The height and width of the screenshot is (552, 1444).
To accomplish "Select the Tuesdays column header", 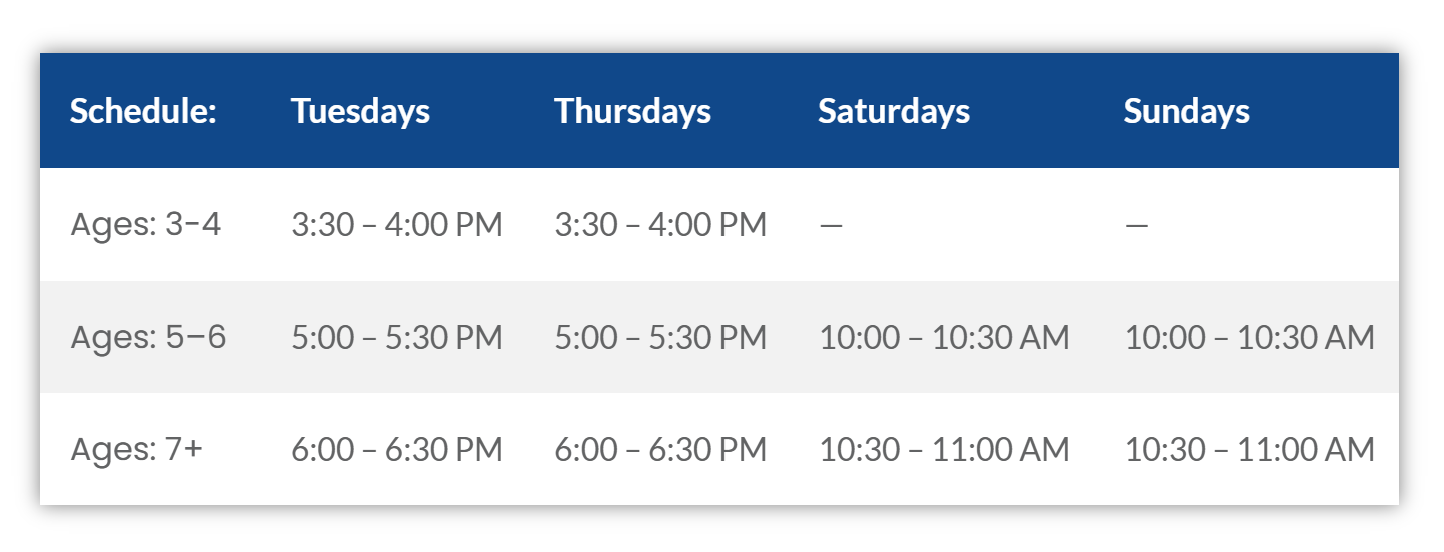I will click(360, 111).
